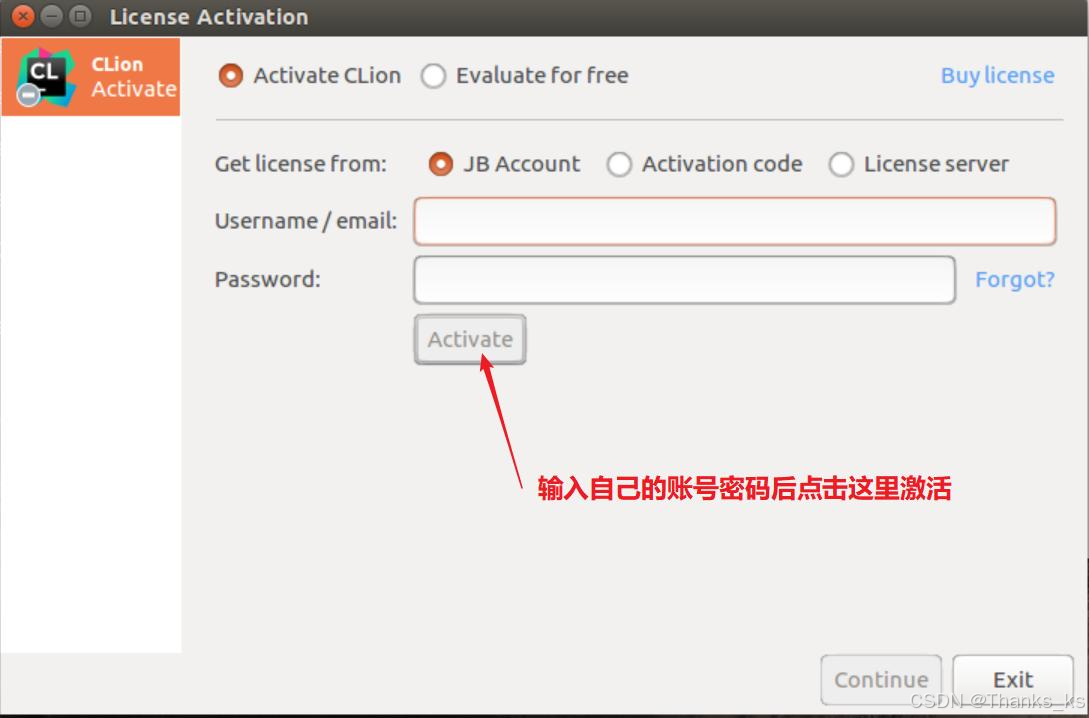Close the License Activation window
Screen dimensions: 1089x718
tap(23, 16)
